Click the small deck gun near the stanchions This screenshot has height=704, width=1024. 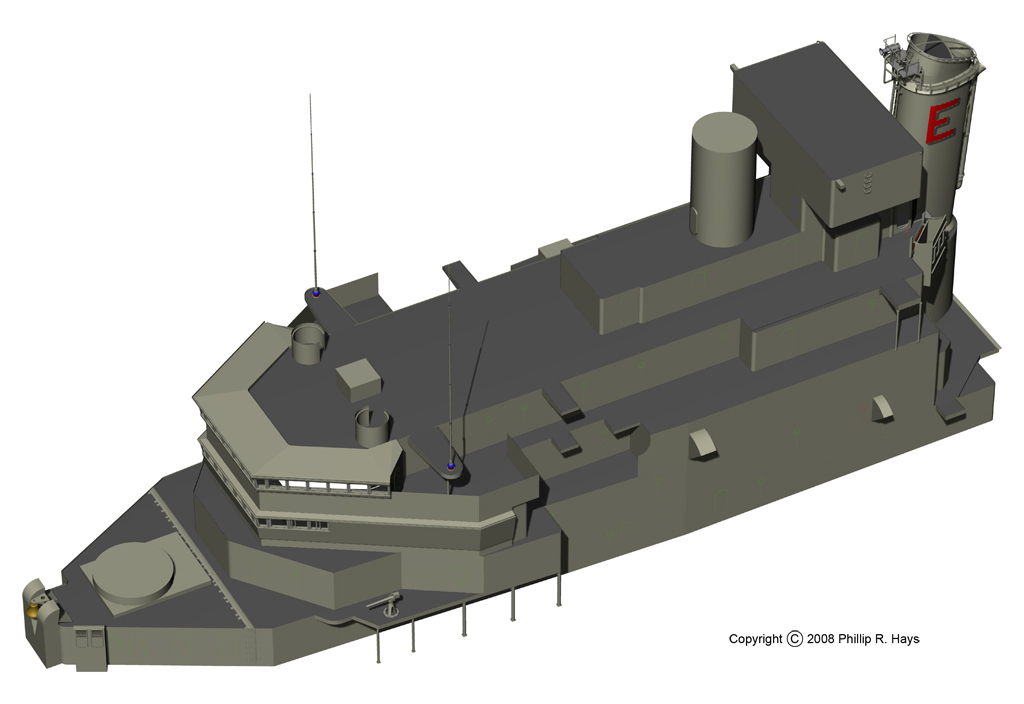pos(386,603)
